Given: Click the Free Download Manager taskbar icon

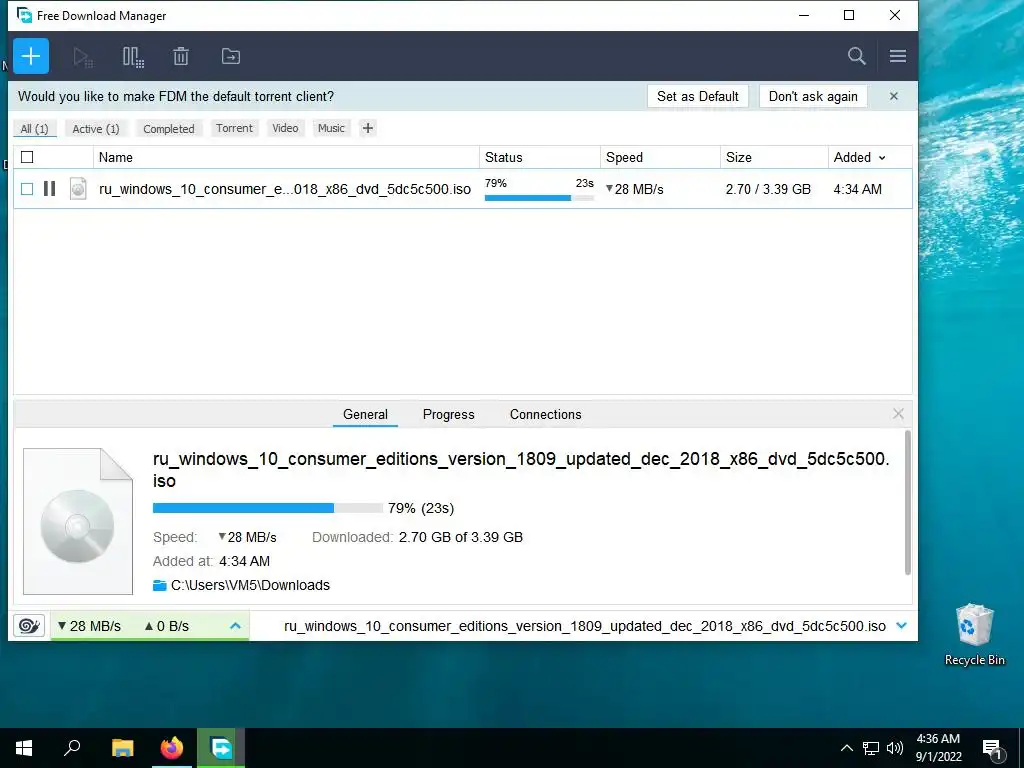Looking at the screenshot, I should (221, 748).
